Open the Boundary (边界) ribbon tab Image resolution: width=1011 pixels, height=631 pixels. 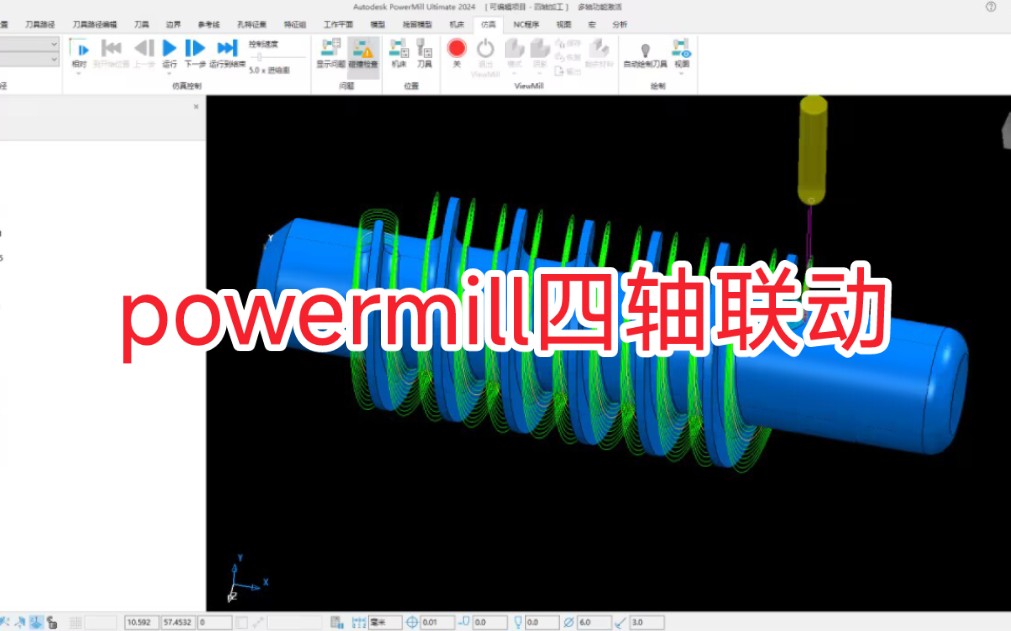(x=173, y=24)
